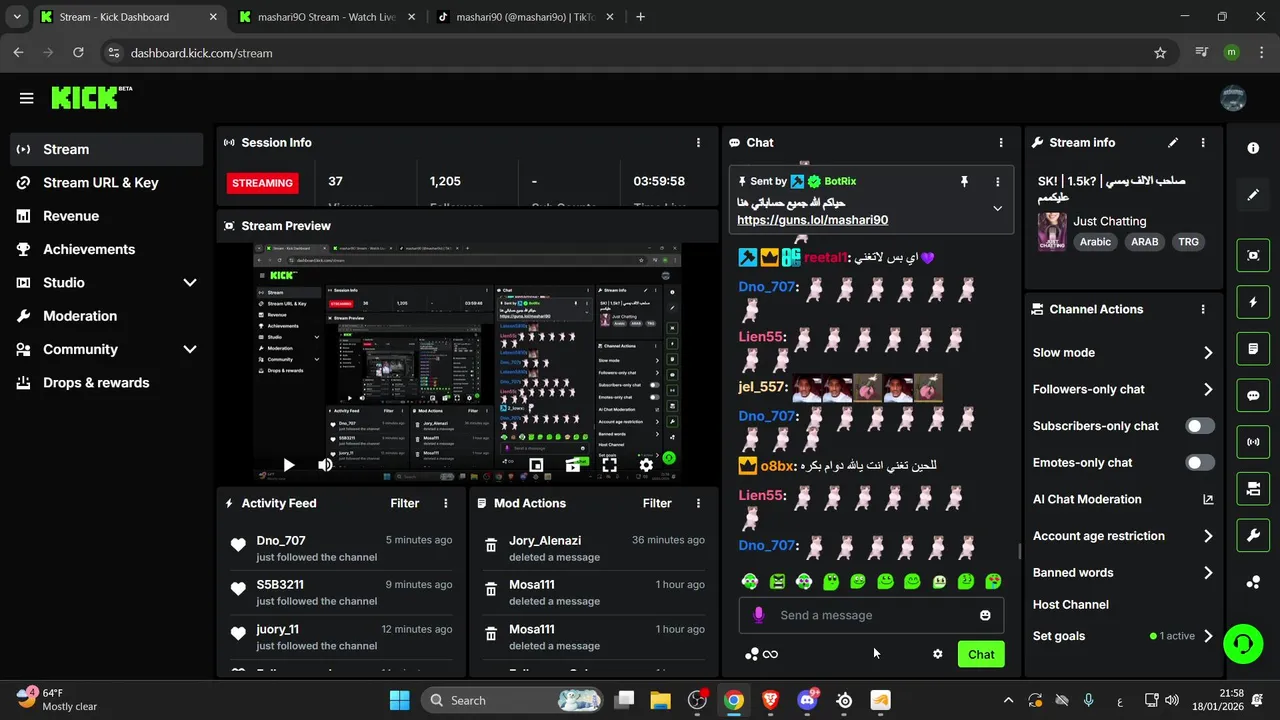1280x720 pixels.
Task: Go to Revenue in sidebar
Action: pyautogui.click(x=107, y=216)
